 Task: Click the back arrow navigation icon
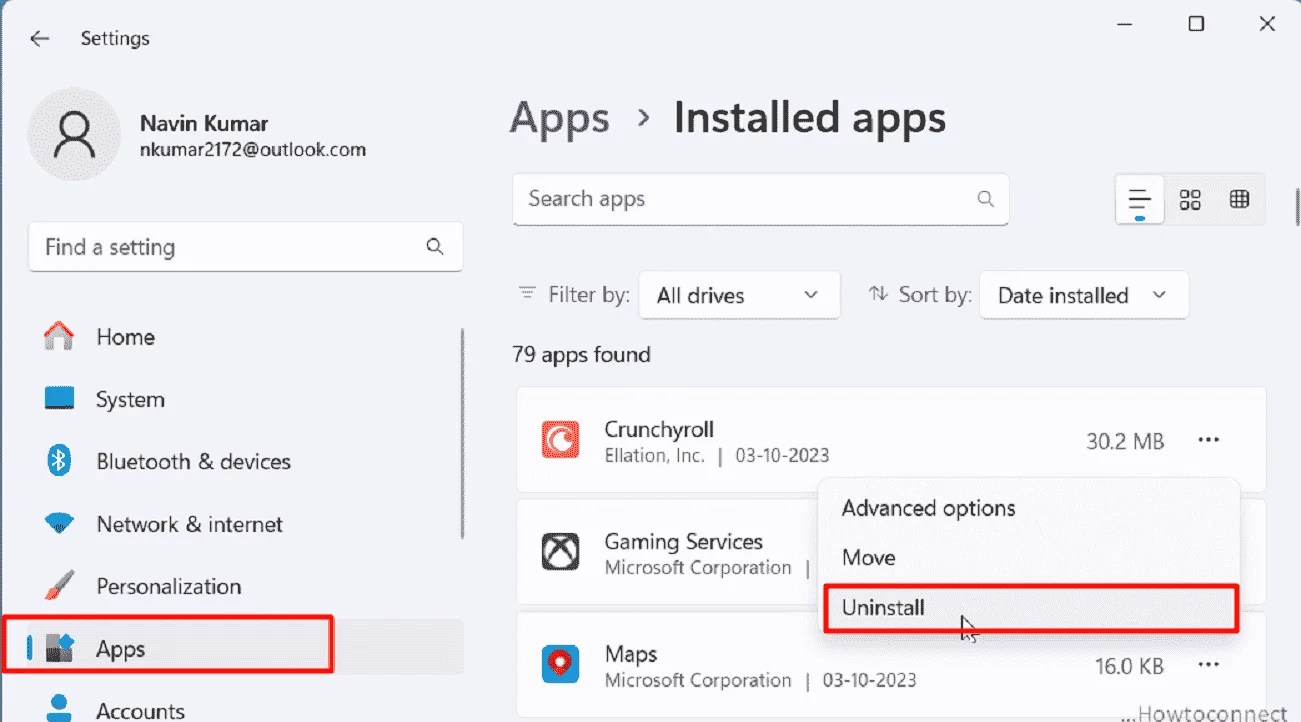(39, 38)
